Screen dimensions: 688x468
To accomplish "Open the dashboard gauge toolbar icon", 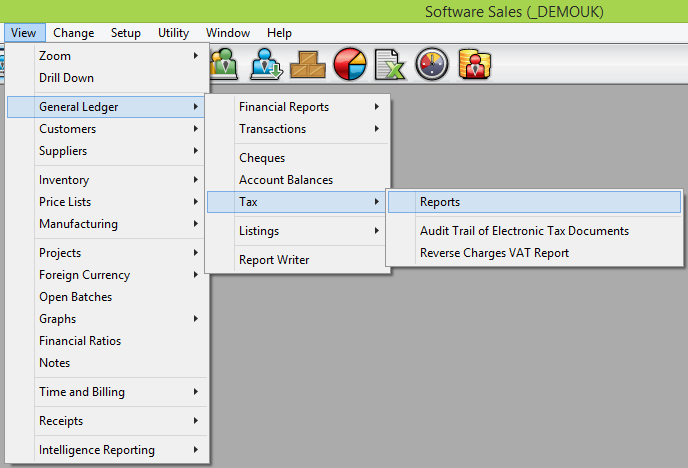I will click(x=432, y=64).
